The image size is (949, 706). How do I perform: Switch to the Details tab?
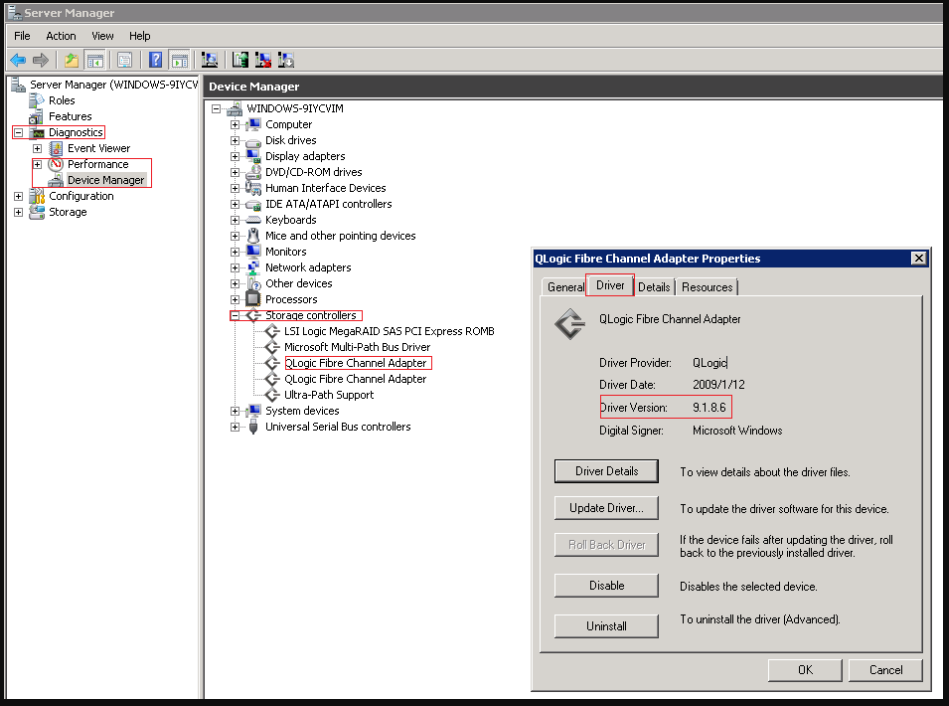654,287
